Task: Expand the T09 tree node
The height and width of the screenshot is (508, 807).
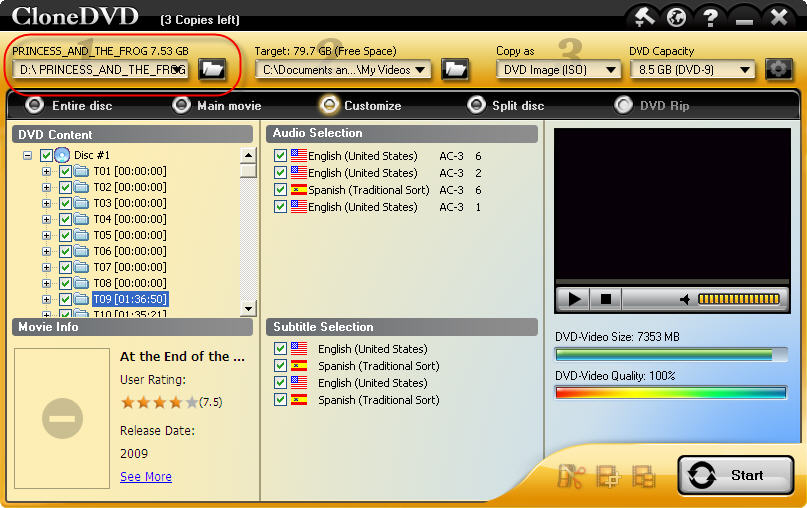Action: click(46, 299)
